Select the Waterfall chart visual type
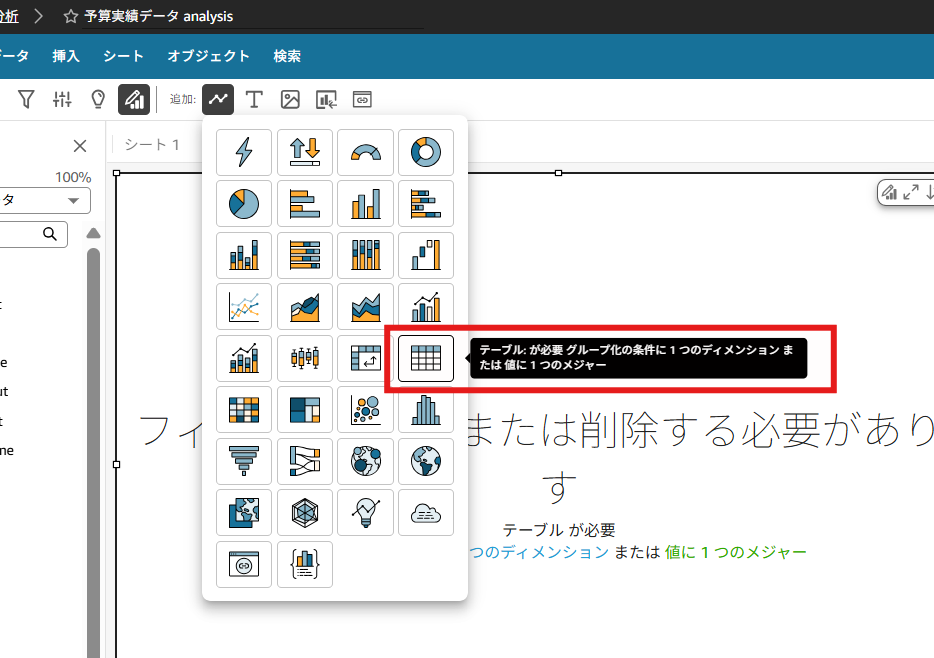Viewport: 934px width, 658px height. click(426, 255)
